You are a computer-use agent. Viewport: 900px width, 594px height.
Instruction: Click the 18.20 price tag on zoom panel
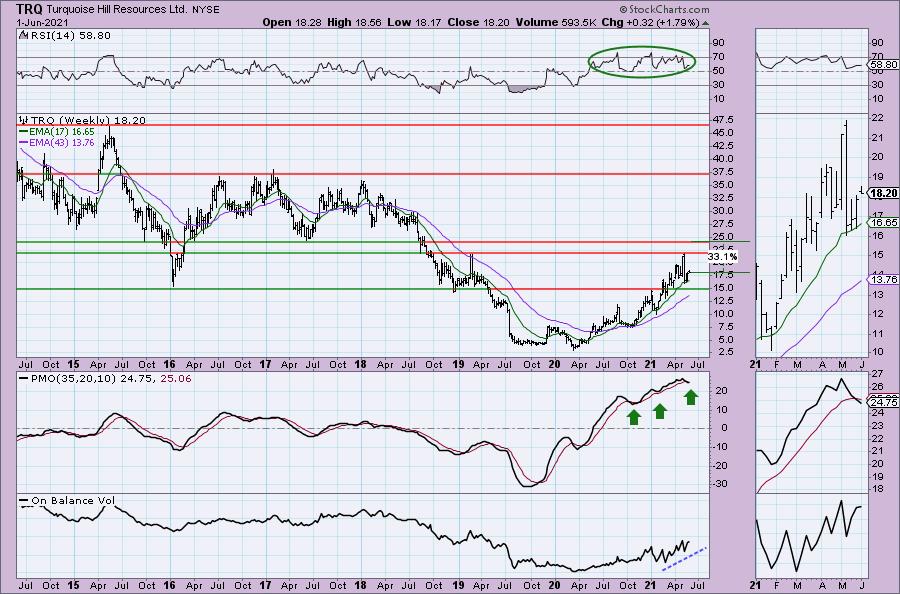(885, 193)
